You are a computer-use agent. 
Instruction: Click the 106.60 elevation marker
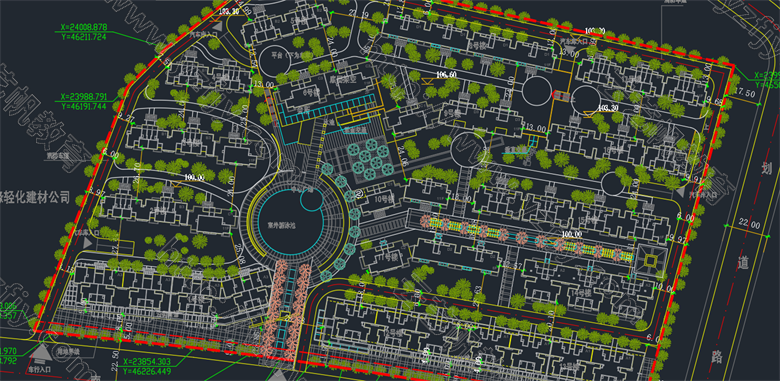[445, 75]
